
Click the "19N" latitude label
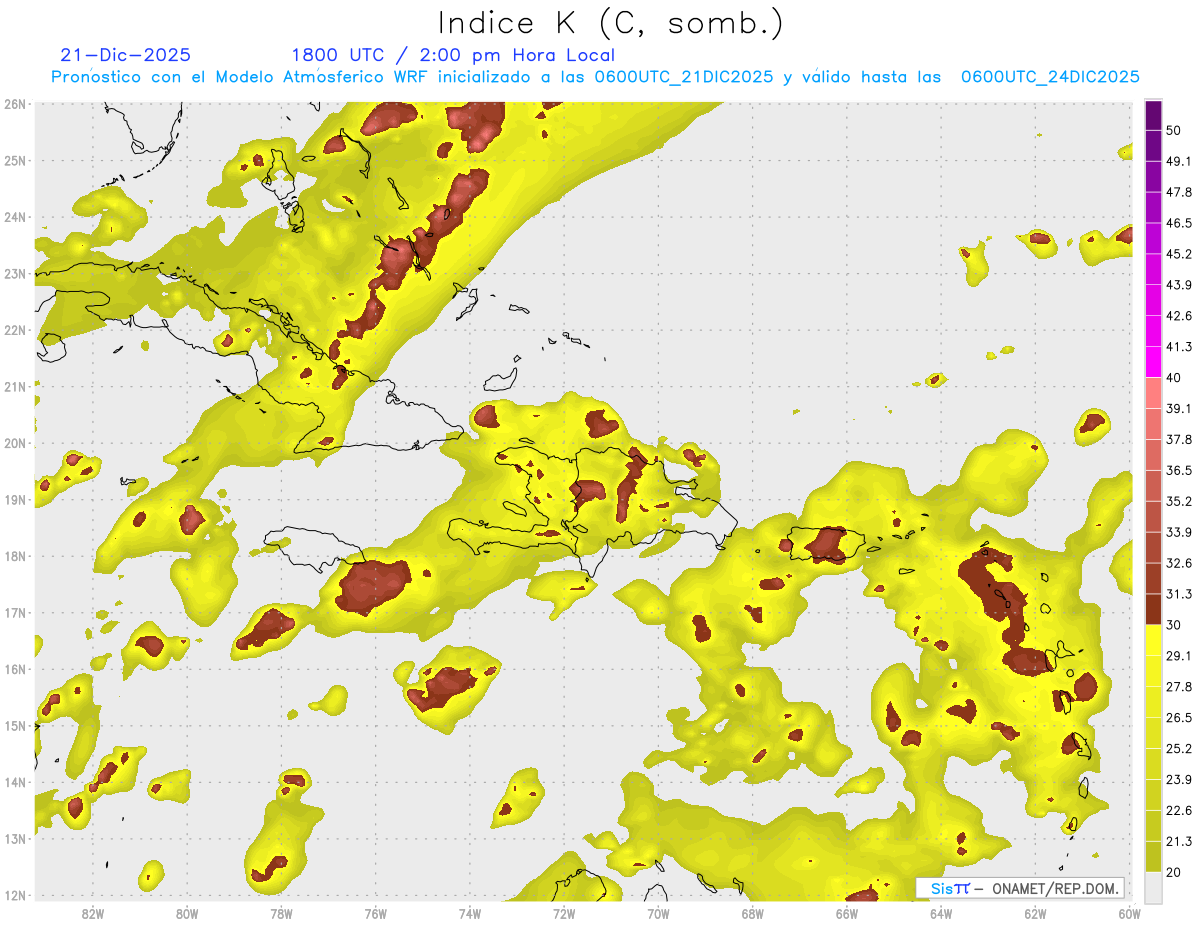pos(15,499)
